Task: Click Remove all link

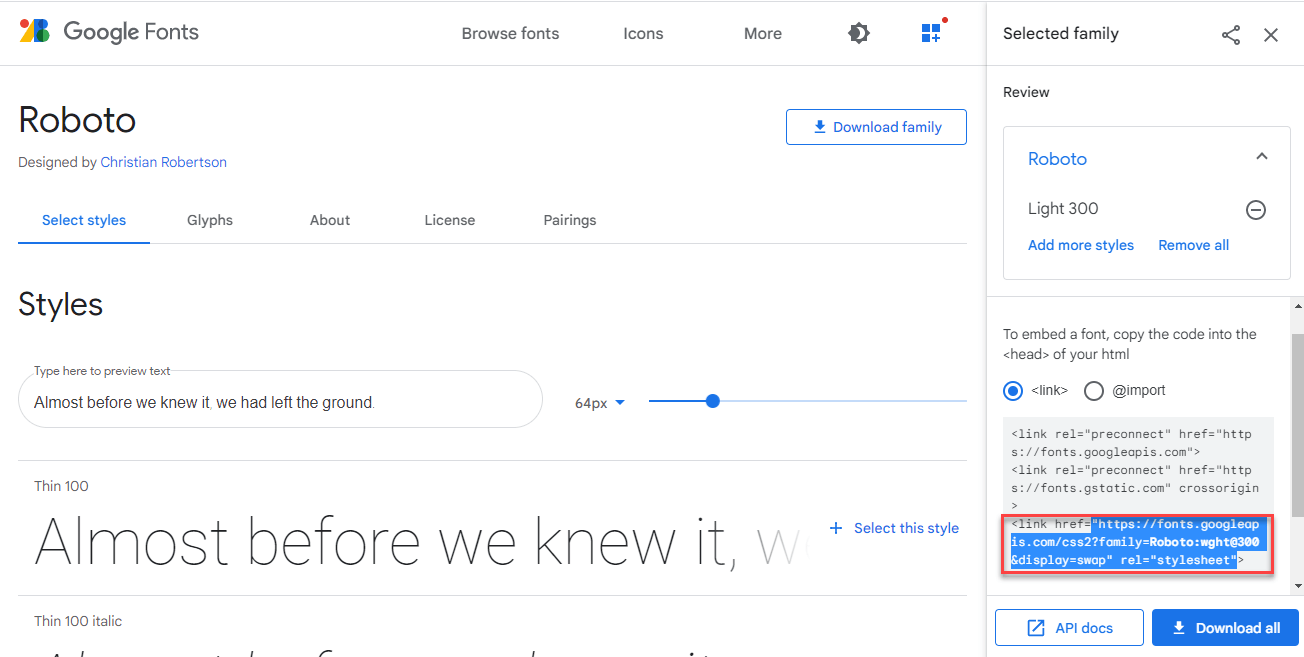Action: [x=1194, y=245]
